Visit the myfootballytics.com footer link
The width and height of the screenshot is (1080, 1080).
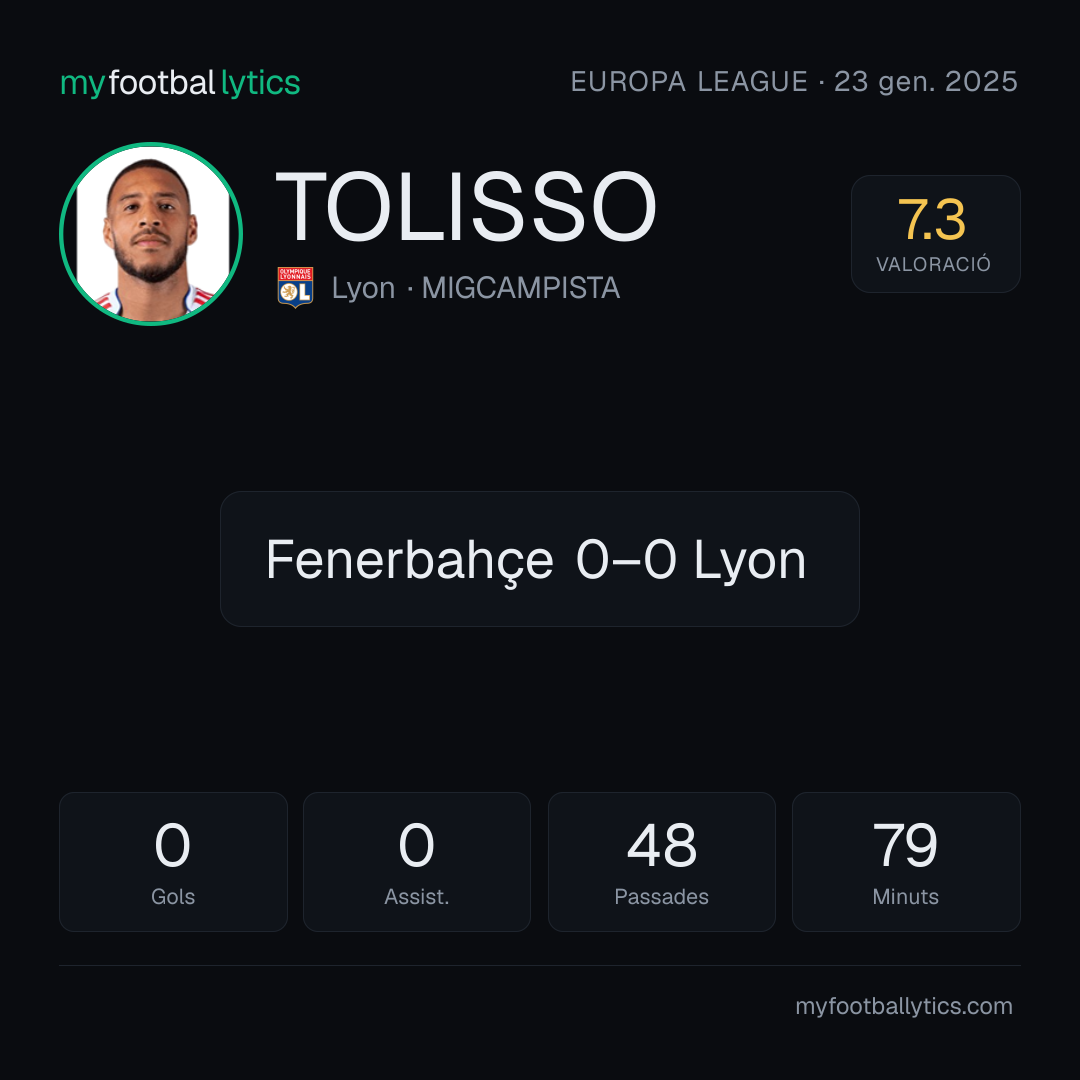click(904, 1006)
